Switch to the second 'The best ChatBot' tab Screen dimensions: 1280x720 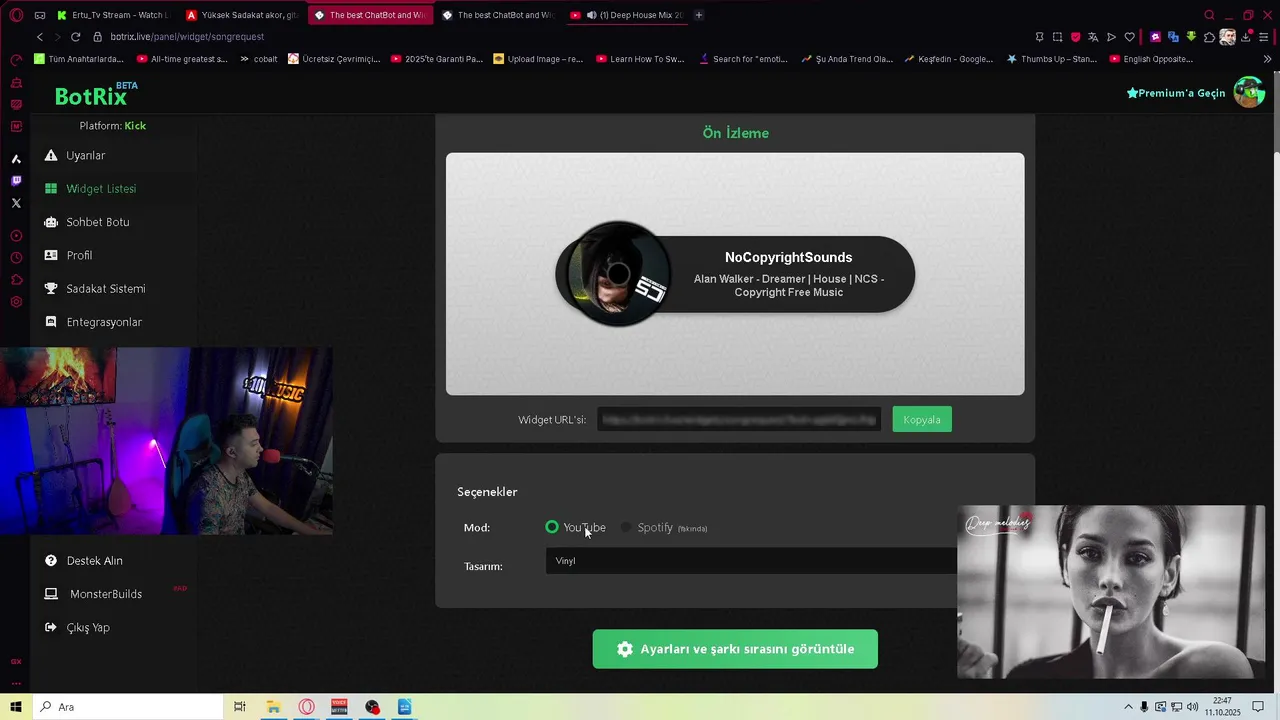(x=497, y=15)
